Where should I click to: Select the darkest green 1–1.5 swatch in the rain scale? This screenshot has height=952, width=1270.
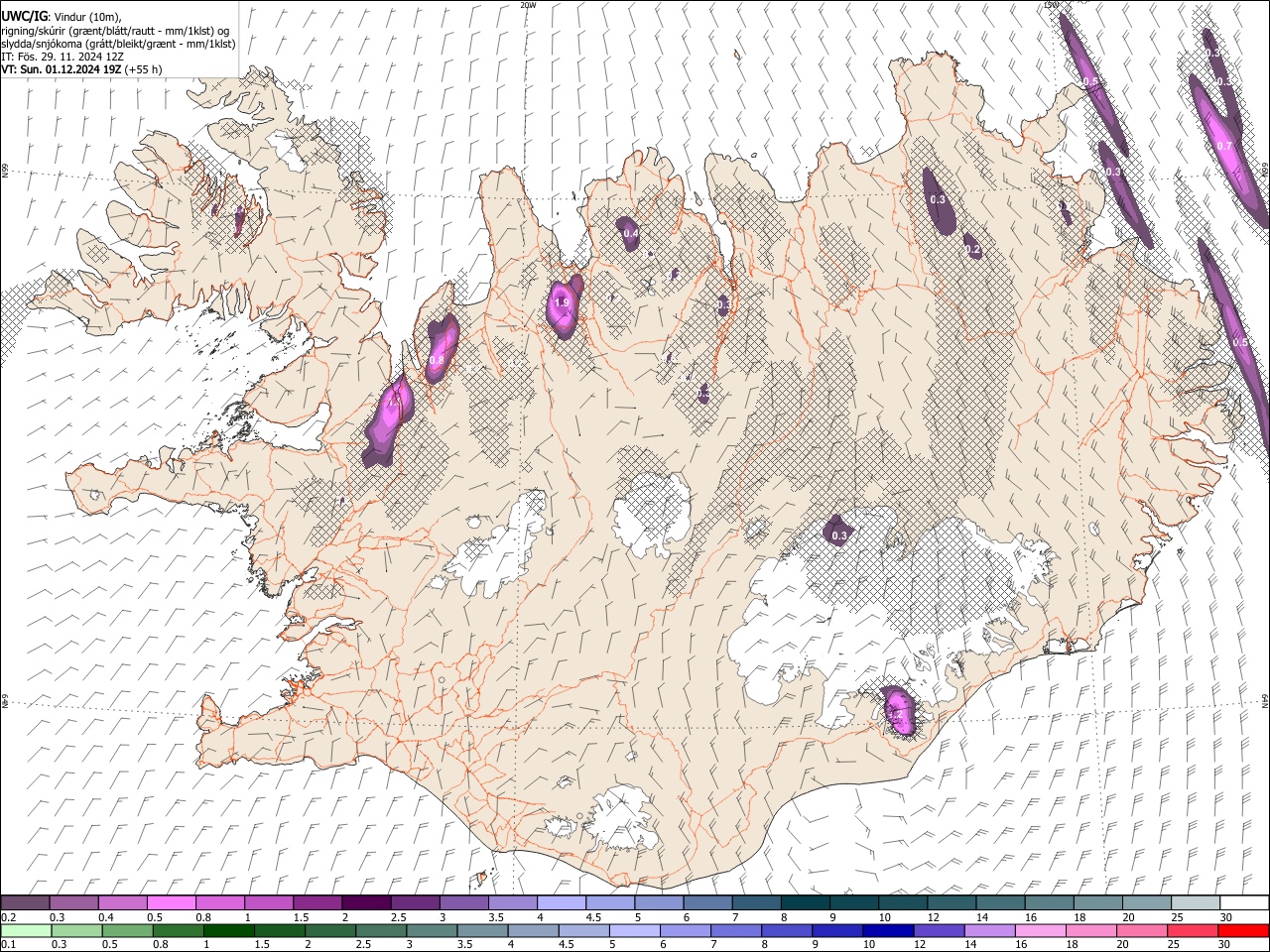[228, 930]
